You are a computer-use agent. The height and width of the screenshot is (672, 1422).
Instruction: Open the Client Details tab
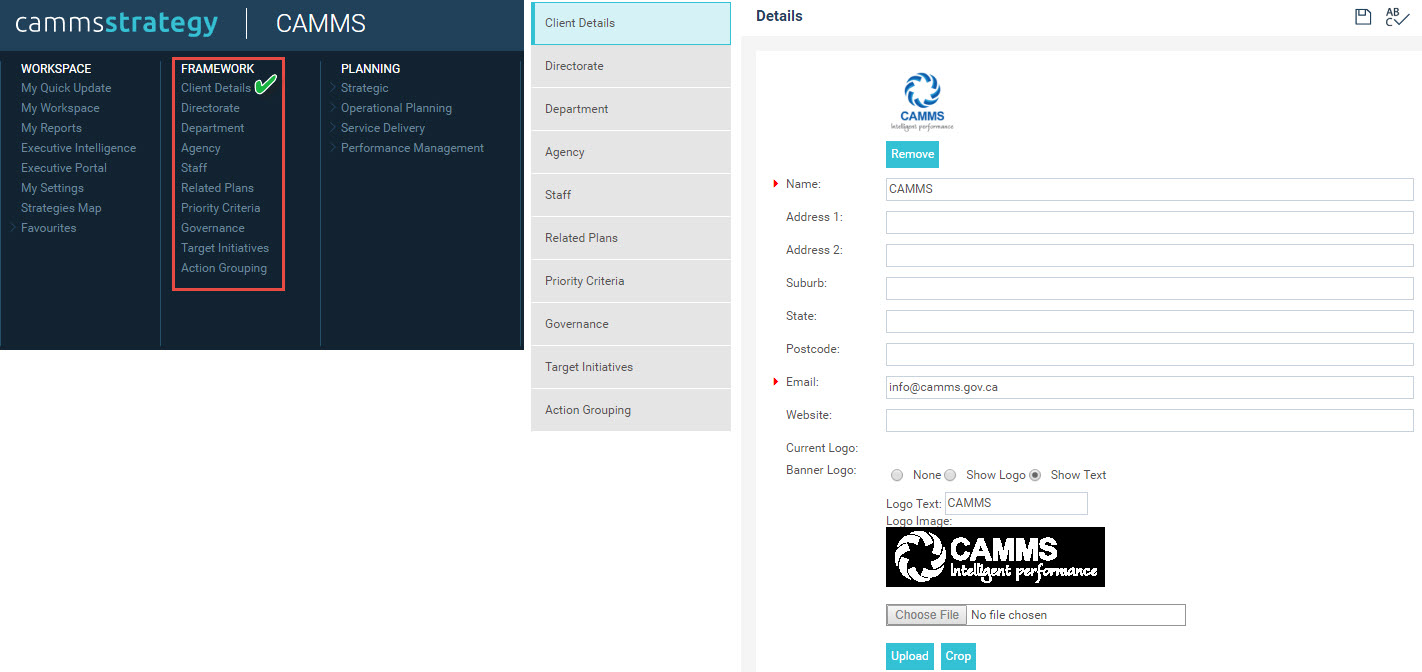tap(631, 23)
